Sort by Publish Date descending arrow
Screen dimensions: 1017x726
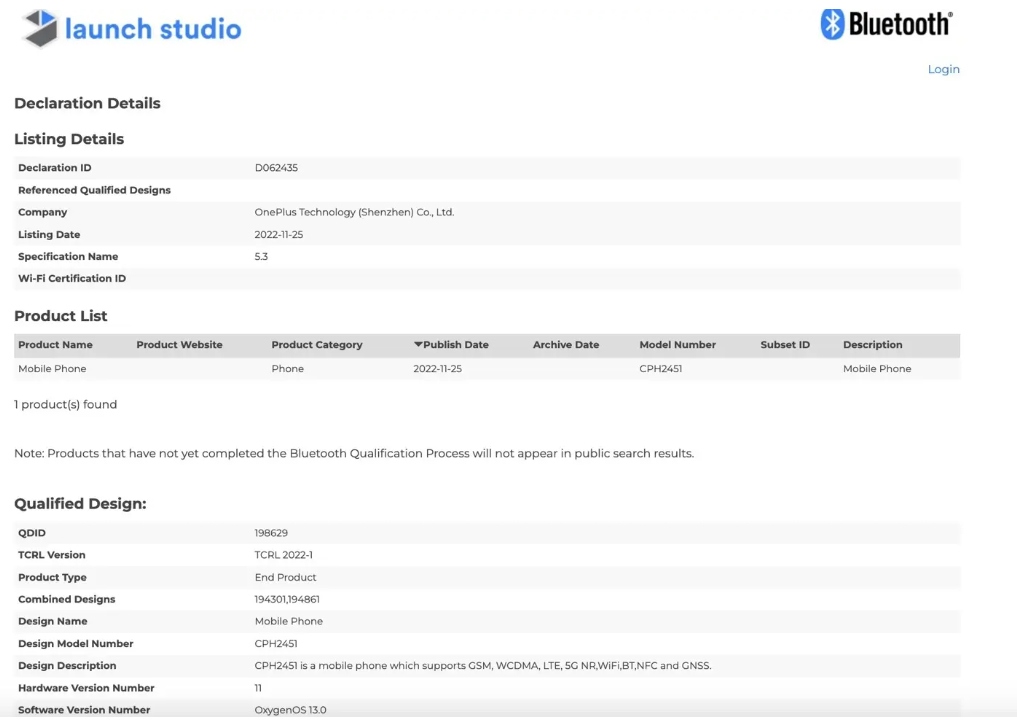[418, 345]
